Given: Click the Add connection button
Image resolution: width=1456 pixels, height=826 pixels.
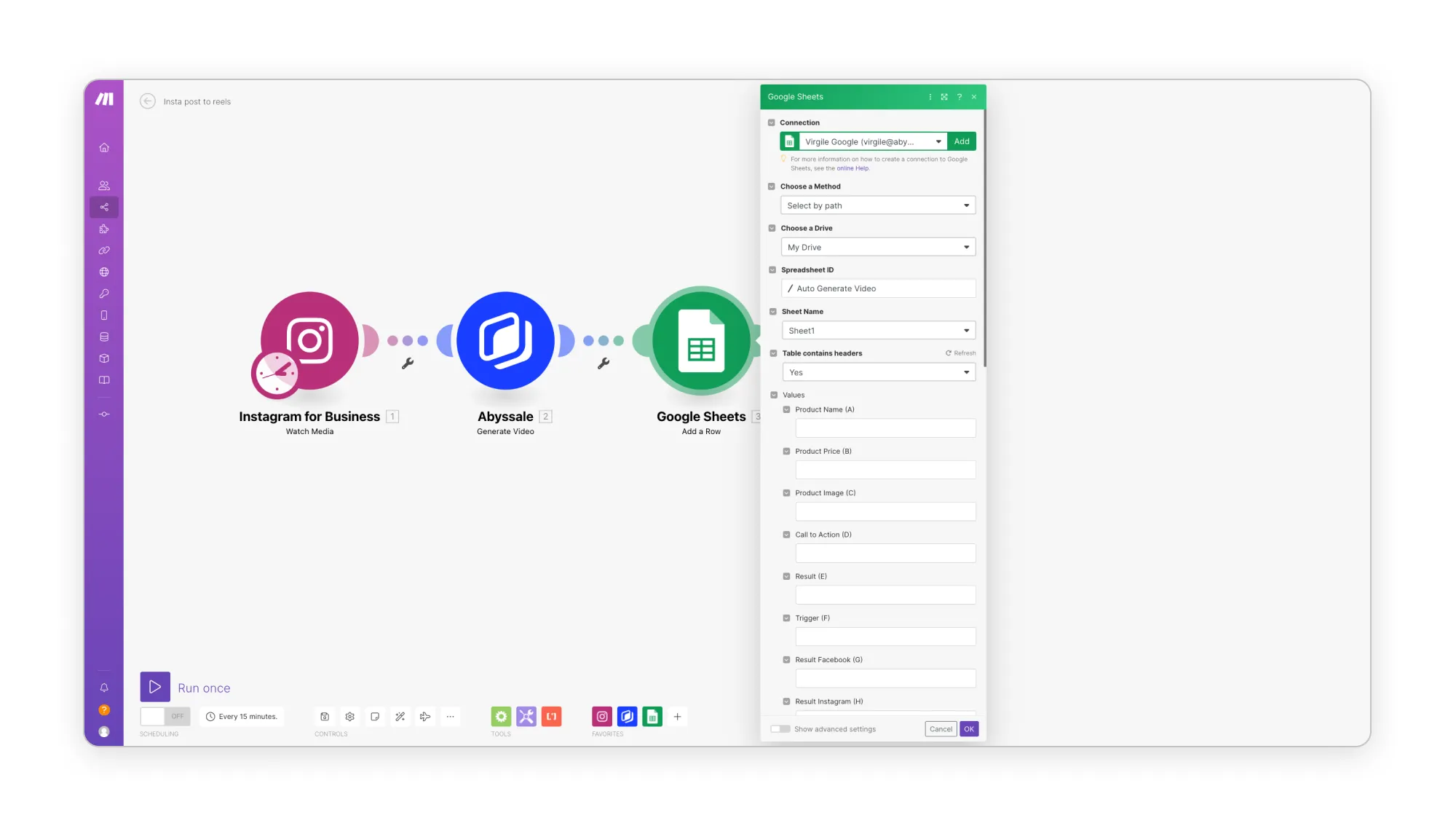Looking at the screenshot, I should pos(962,141).
